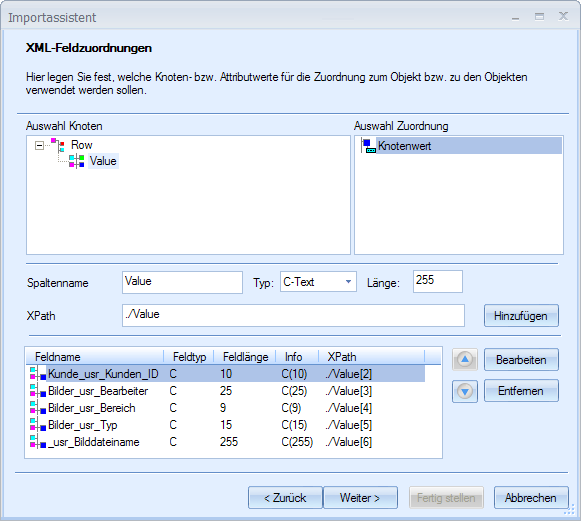Click the Entfernen button

(521, 391)
